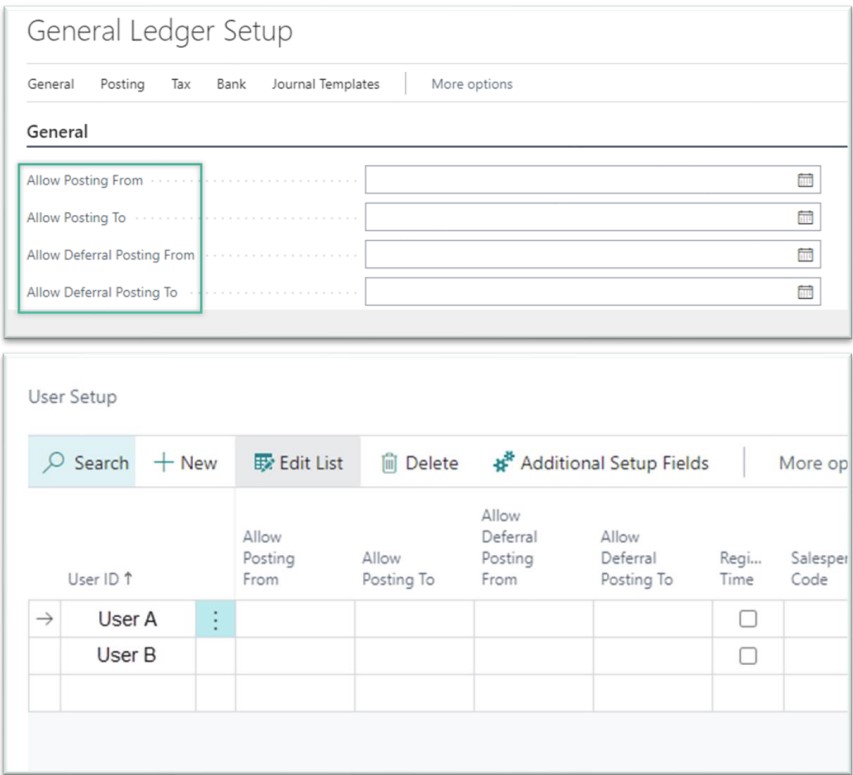Click the Allow Deferral Posting From input field

point(593,255)
